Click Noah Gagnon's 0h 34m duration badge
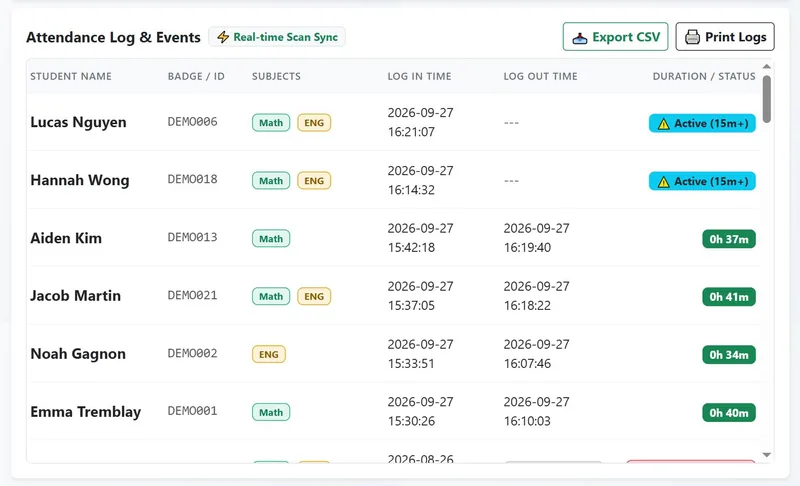The image size is (800, 486). coord(729,355)
